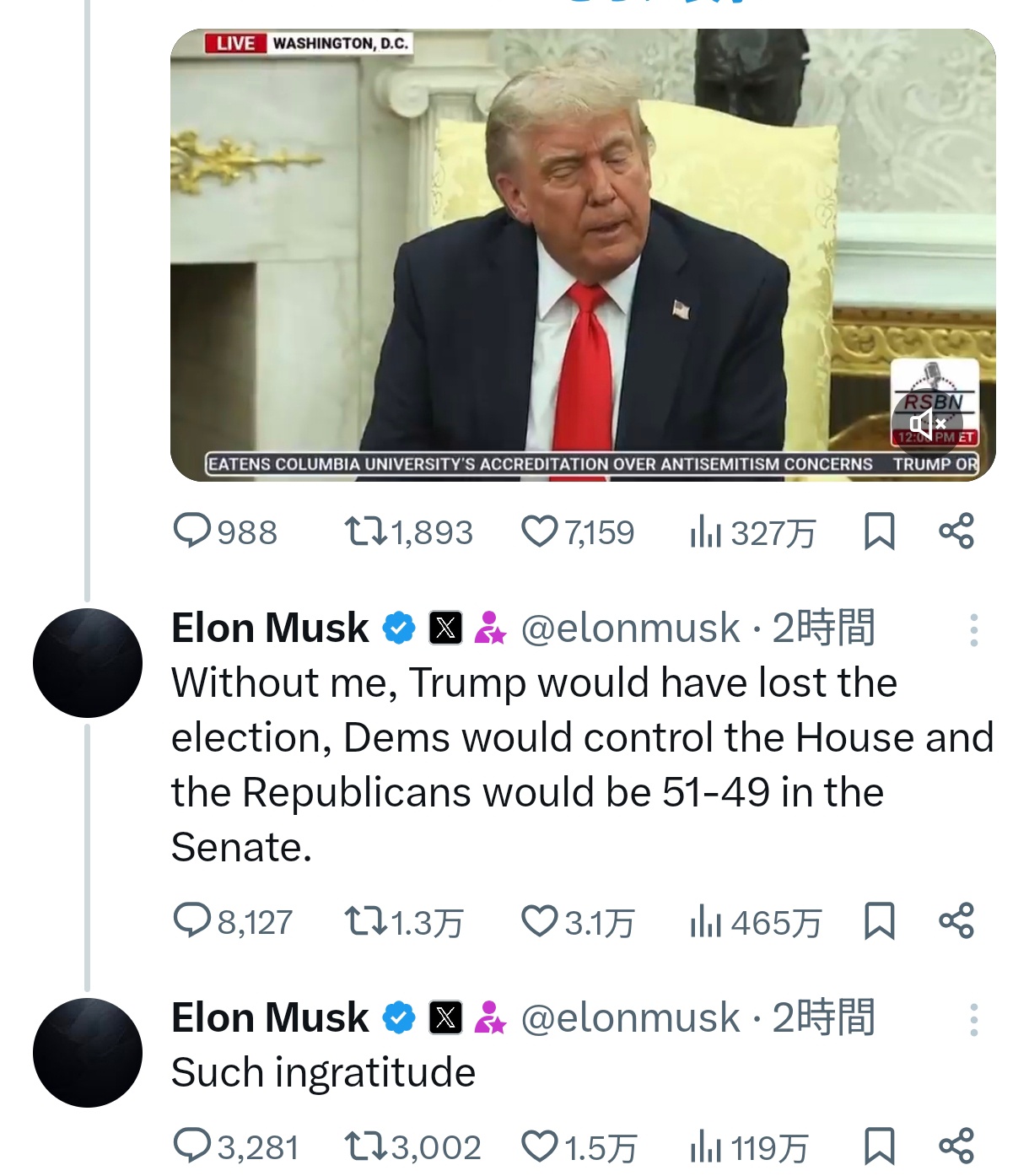Reply to the "Such ingratitude" tweet
Image resolution: width=1029 pixels, height=1176 pixels.
[x=191, y=1146]
